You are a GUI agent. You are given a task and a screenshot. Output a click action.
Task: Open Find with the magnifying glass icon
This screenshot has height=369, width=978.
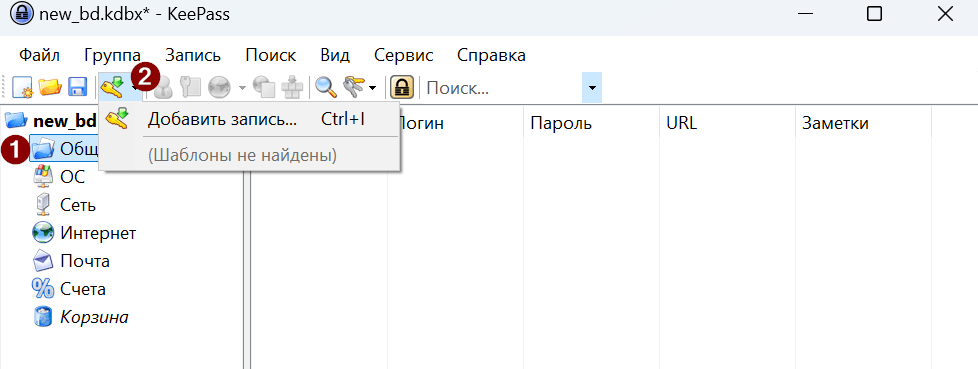[326, 88]
